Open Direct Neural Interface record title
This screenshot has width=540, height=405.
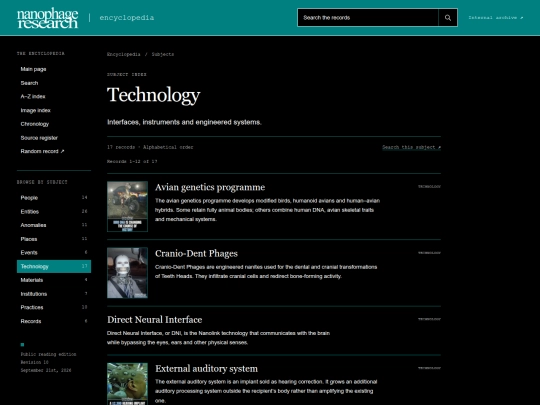(x=155, y=320)
